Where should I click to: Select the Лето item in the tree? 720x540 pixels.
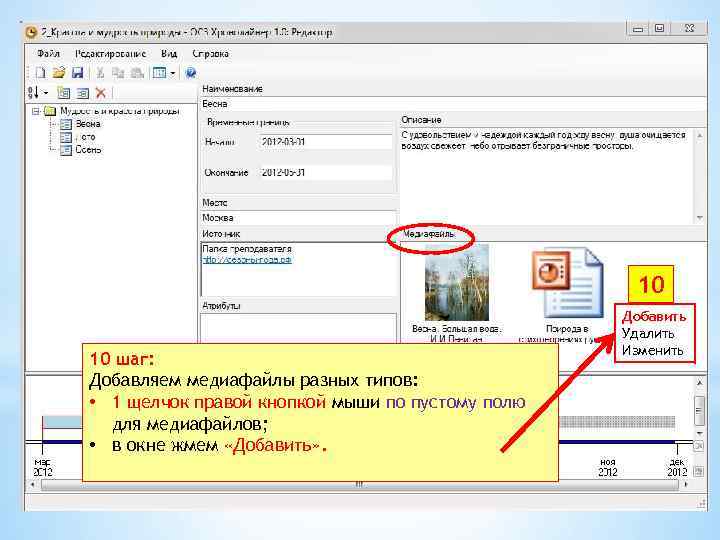85,137
